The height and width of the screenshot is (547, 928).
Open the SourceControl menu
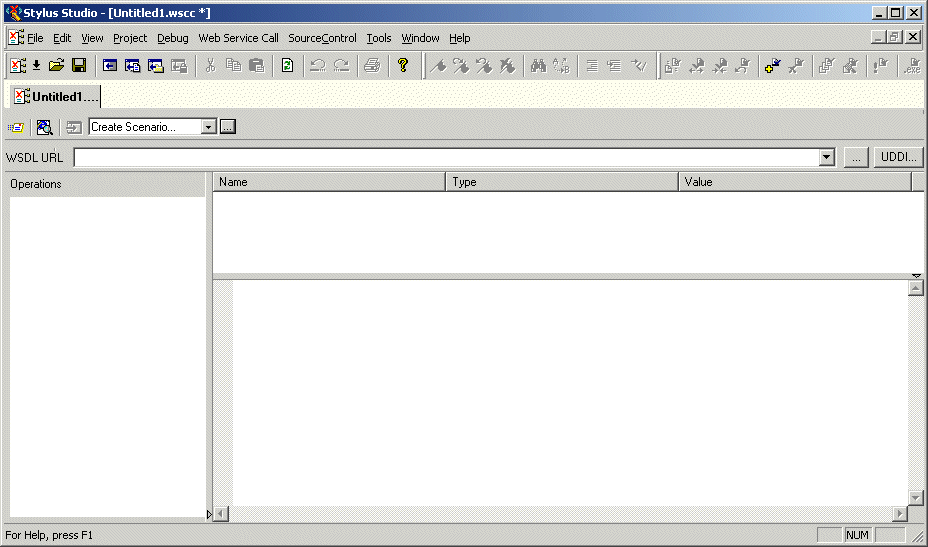322,38
